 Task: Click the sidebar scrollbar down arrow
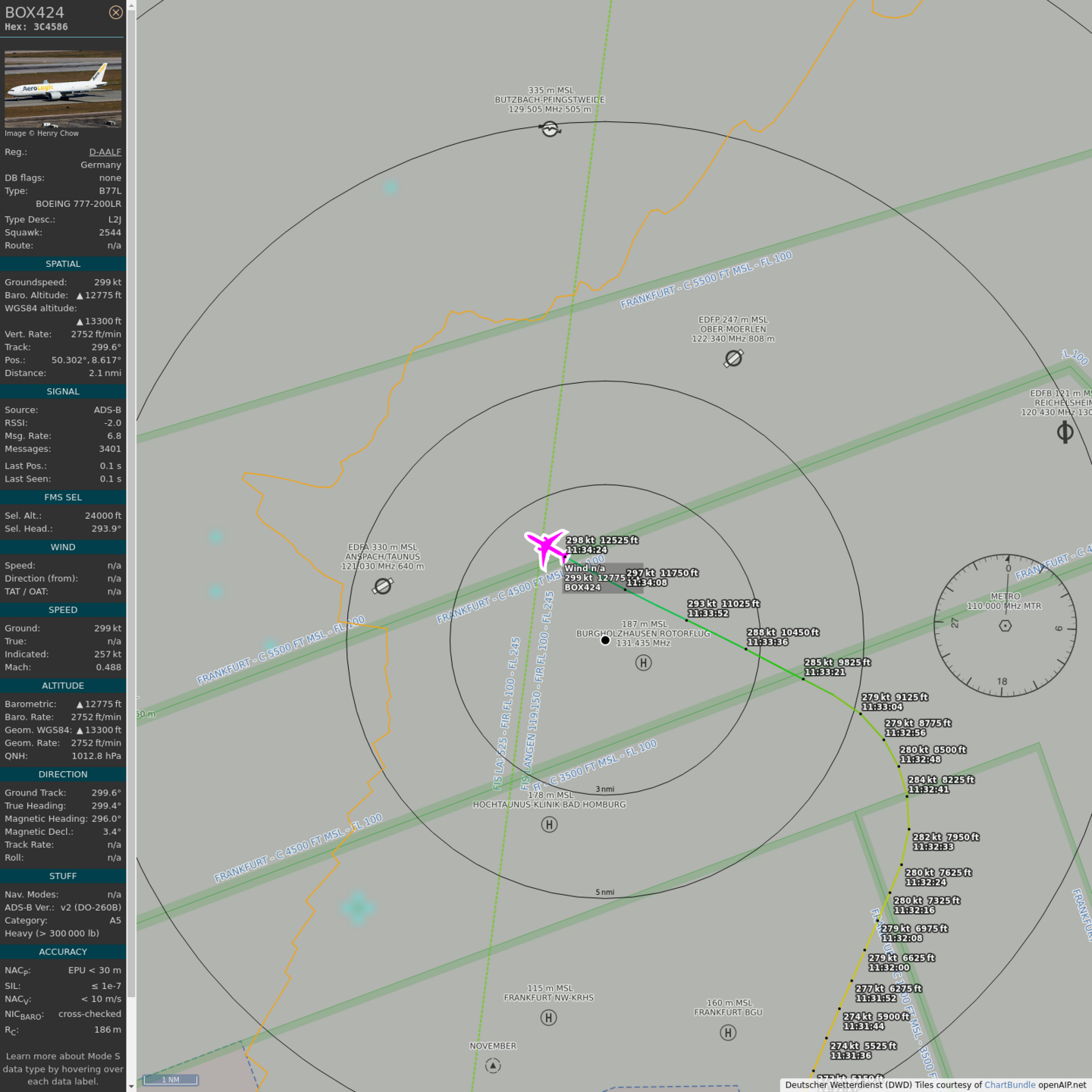coord(131,1086)
